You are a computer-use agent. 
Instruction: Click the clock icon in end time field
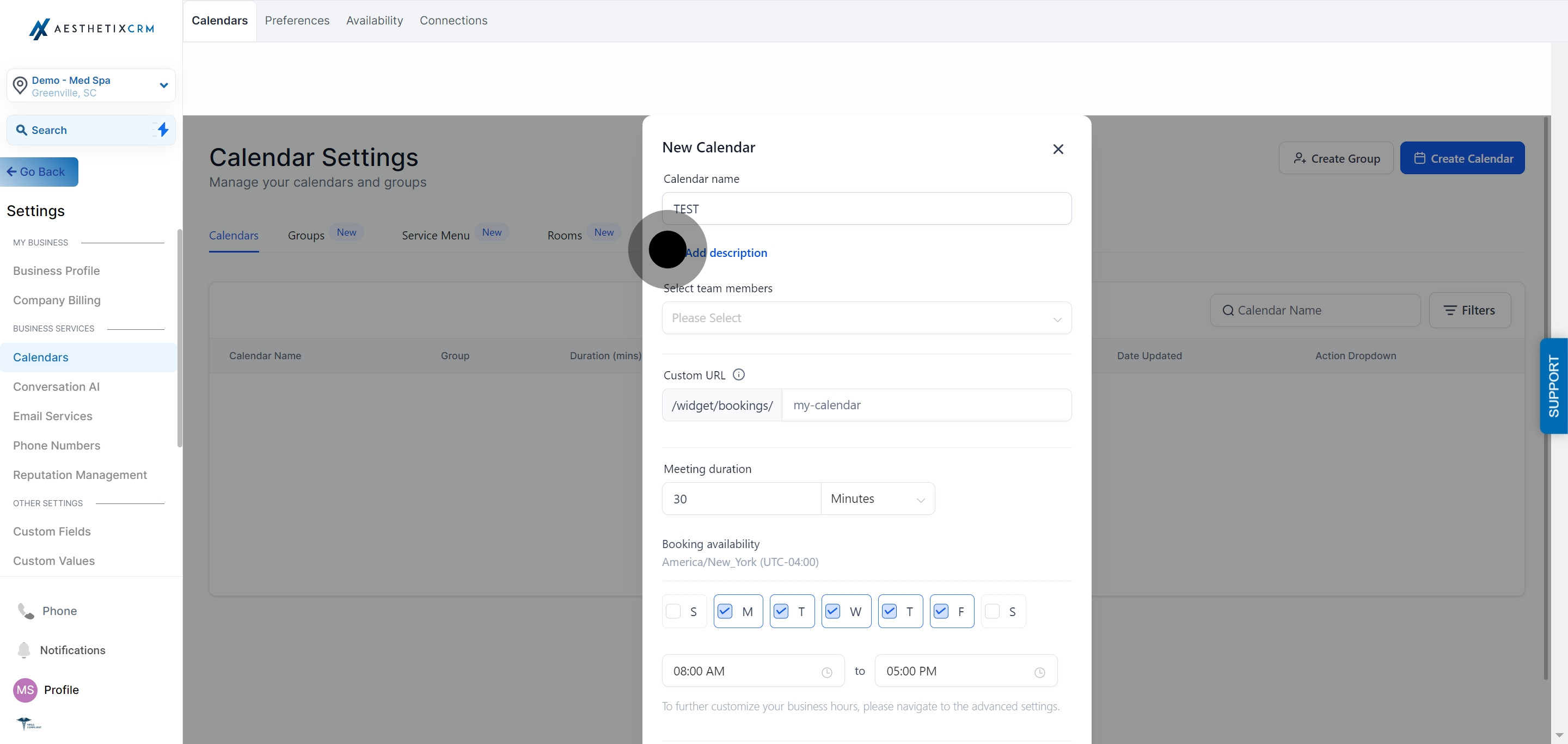[x=1040, y=672]
